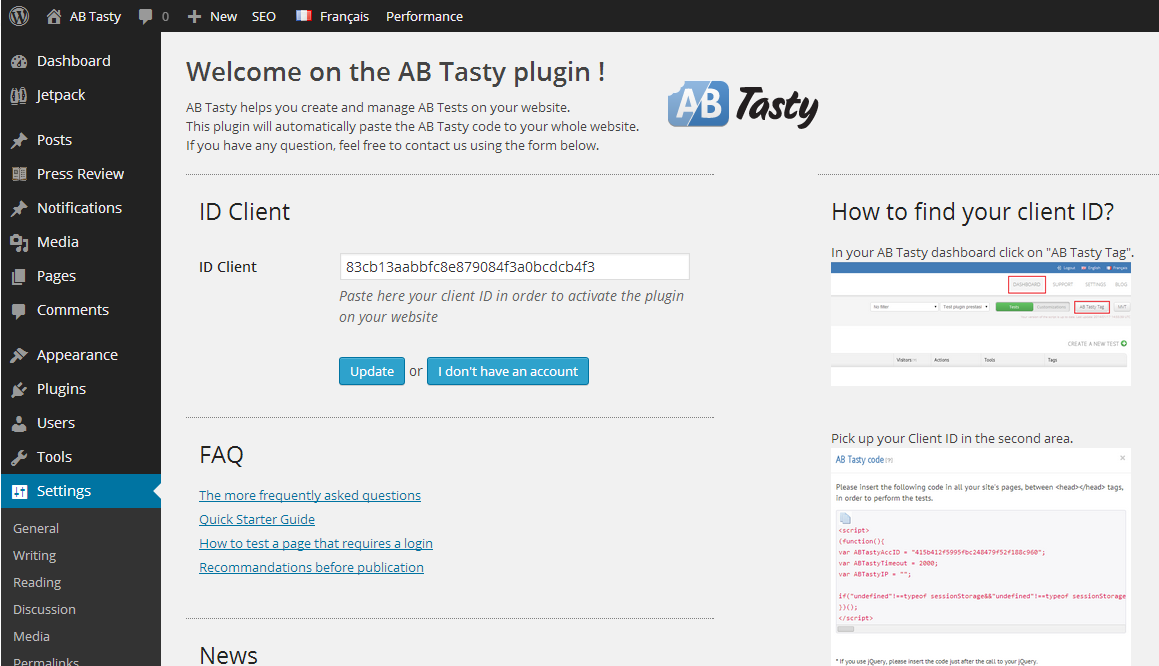Switch language via Français menu
This screenshot has width=1159, height=666.
344,16
